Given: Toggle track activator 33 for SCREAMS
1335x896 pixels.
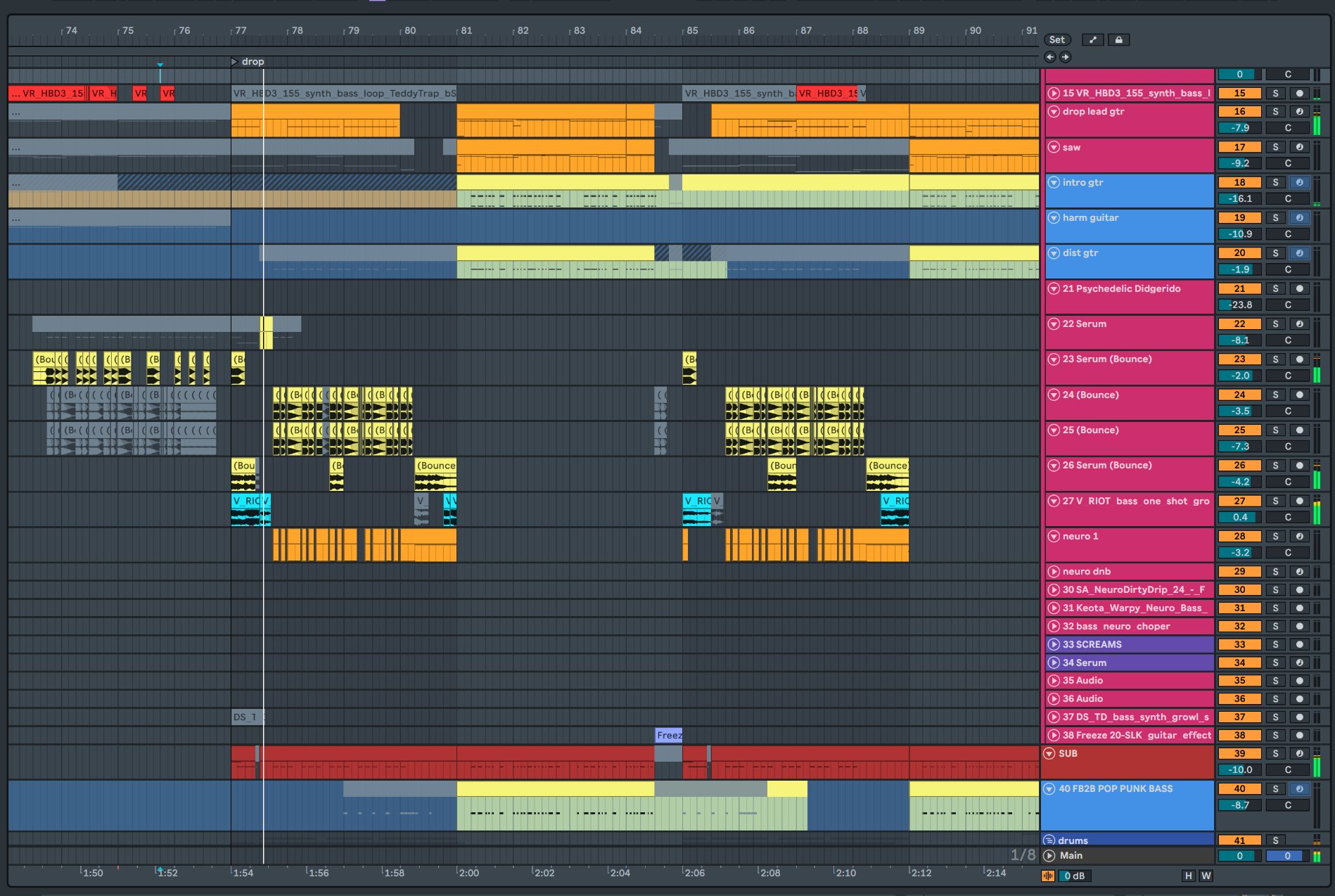Looking at the screenshot, I should pos(1239,644).
